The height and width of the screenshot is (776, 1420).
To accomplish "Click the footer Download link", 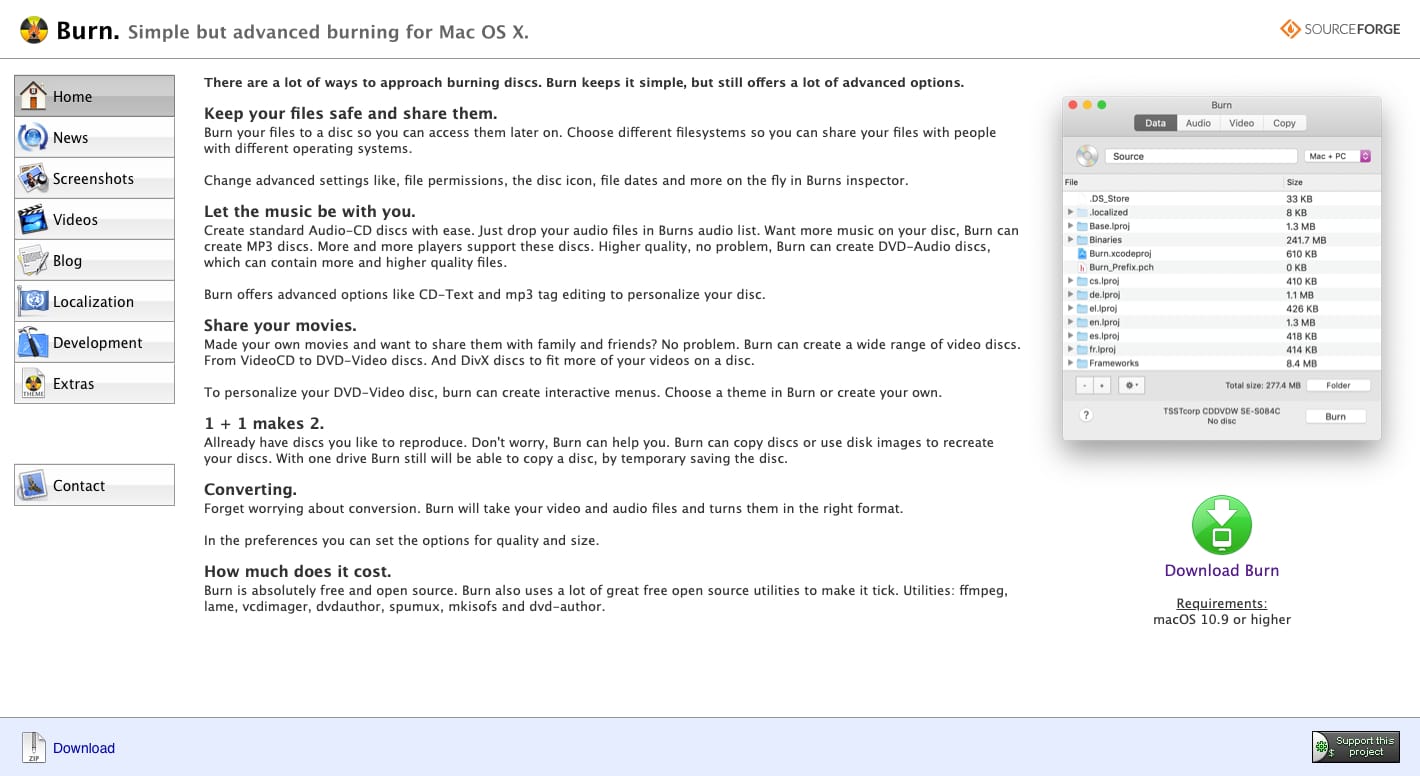I will point(84,748).
